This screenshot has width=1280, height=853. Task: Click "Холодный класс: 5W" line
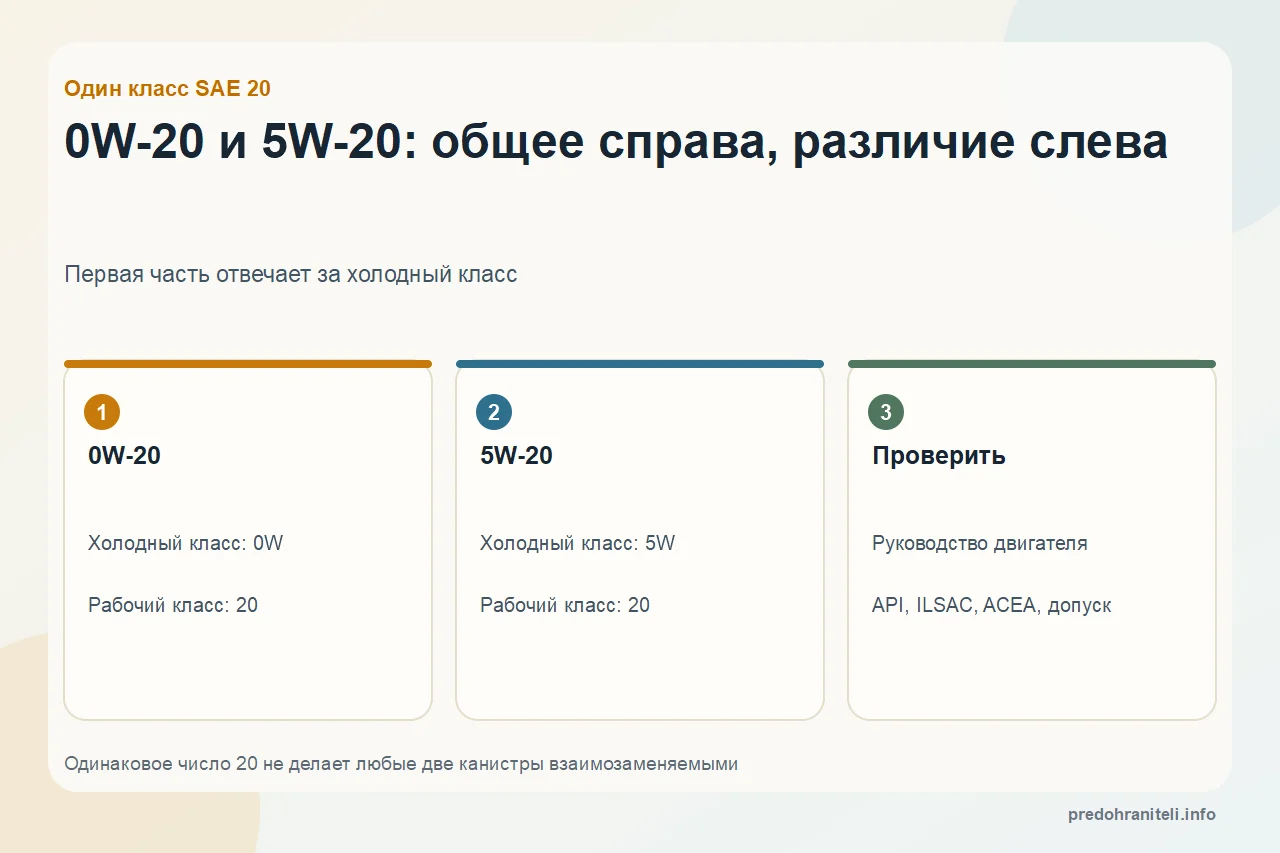pos(578,543)
